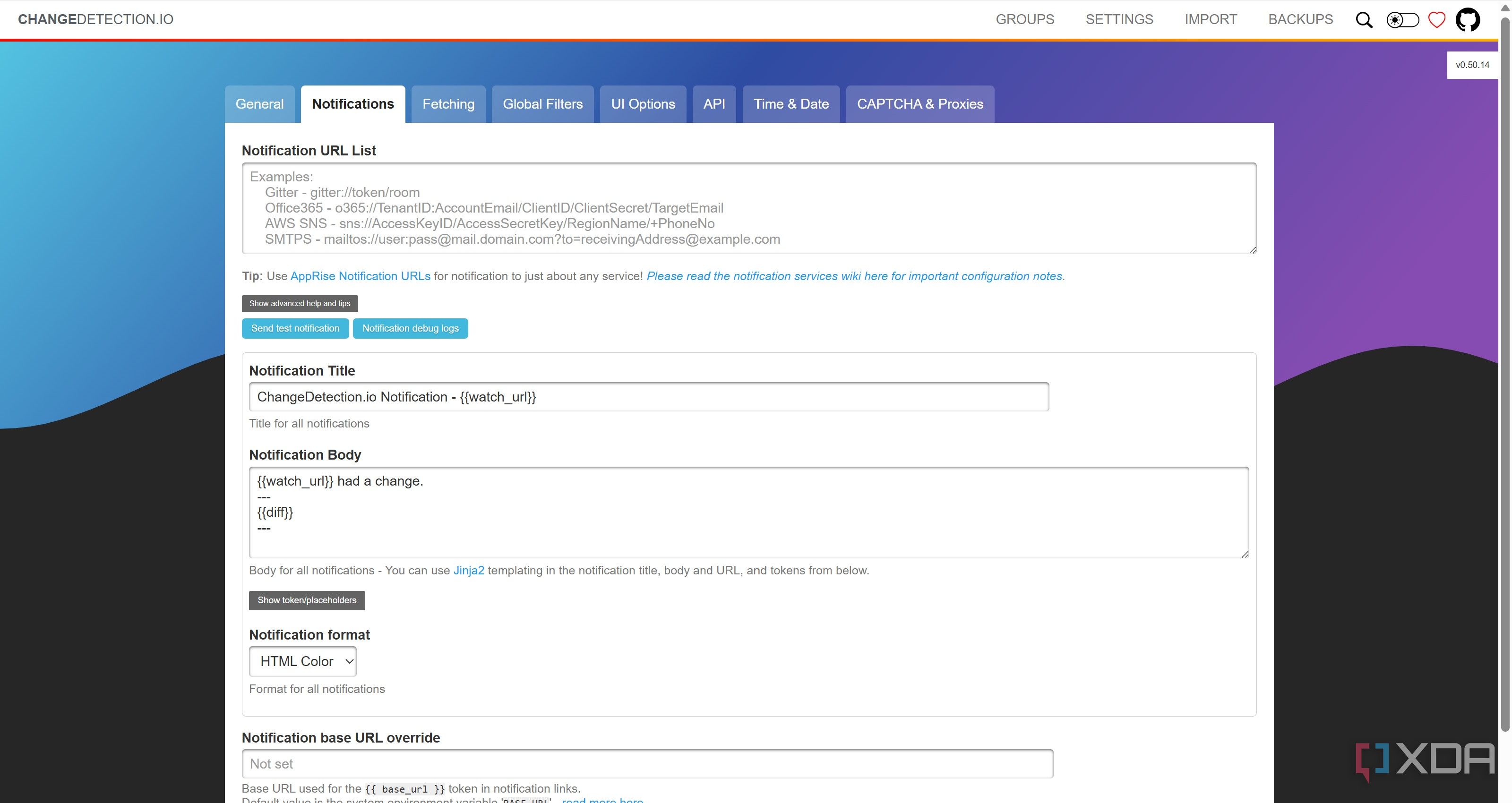Open the notification services wiki link
This screenshot has width=1512, height=803.
tap(854, 276)
